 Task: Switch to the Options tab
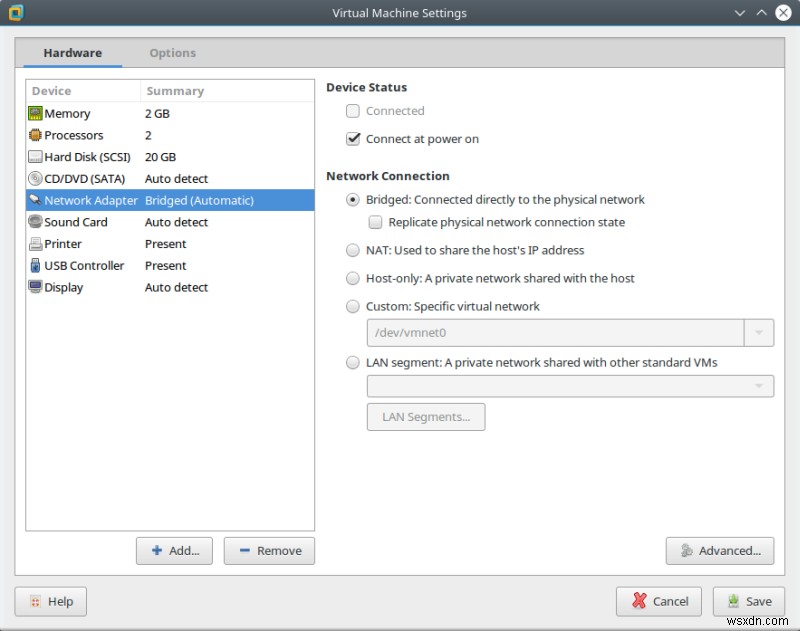(x=172, y=53)
